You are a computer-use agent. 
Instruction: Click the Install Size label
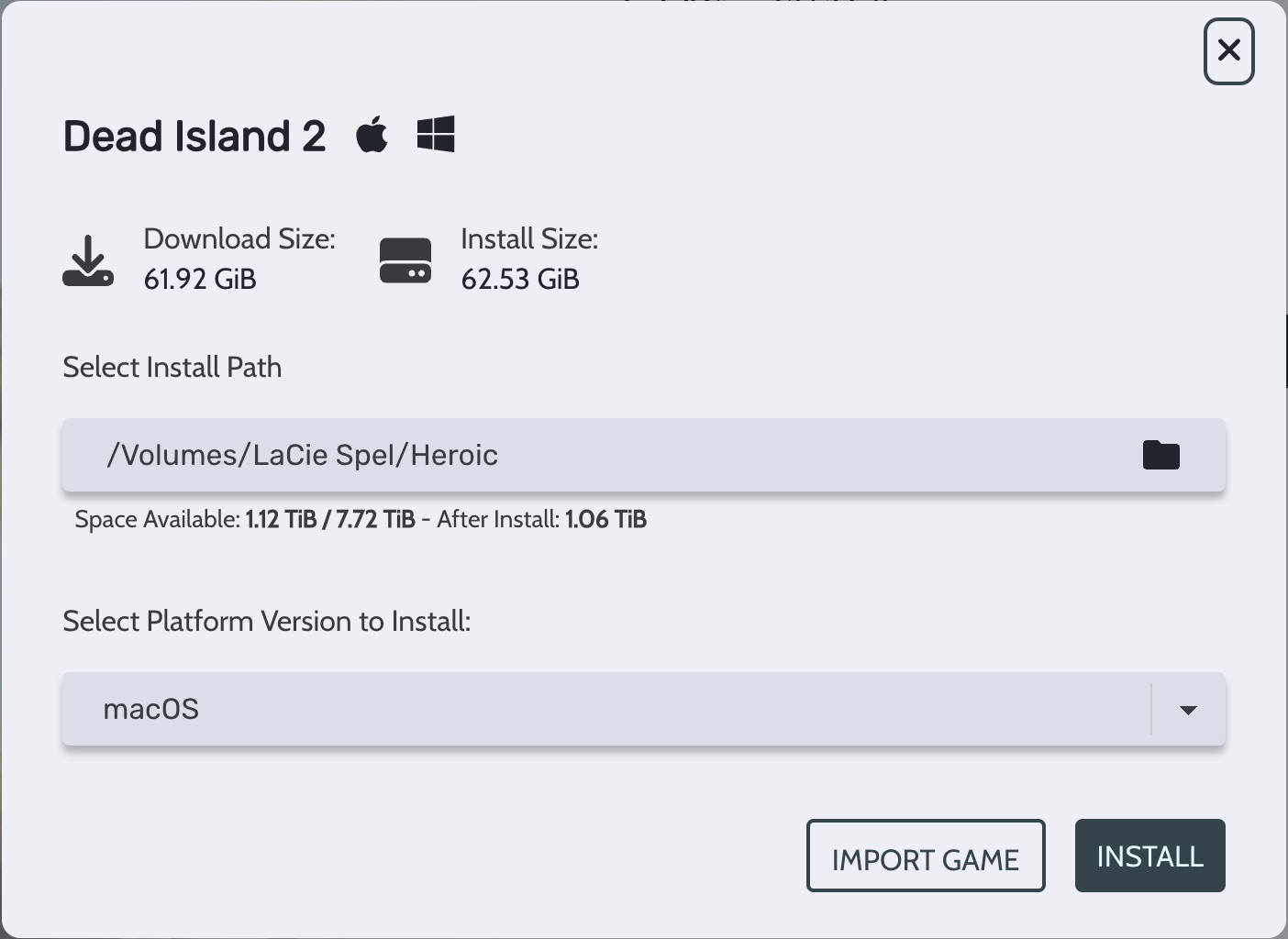pos(529,239)
